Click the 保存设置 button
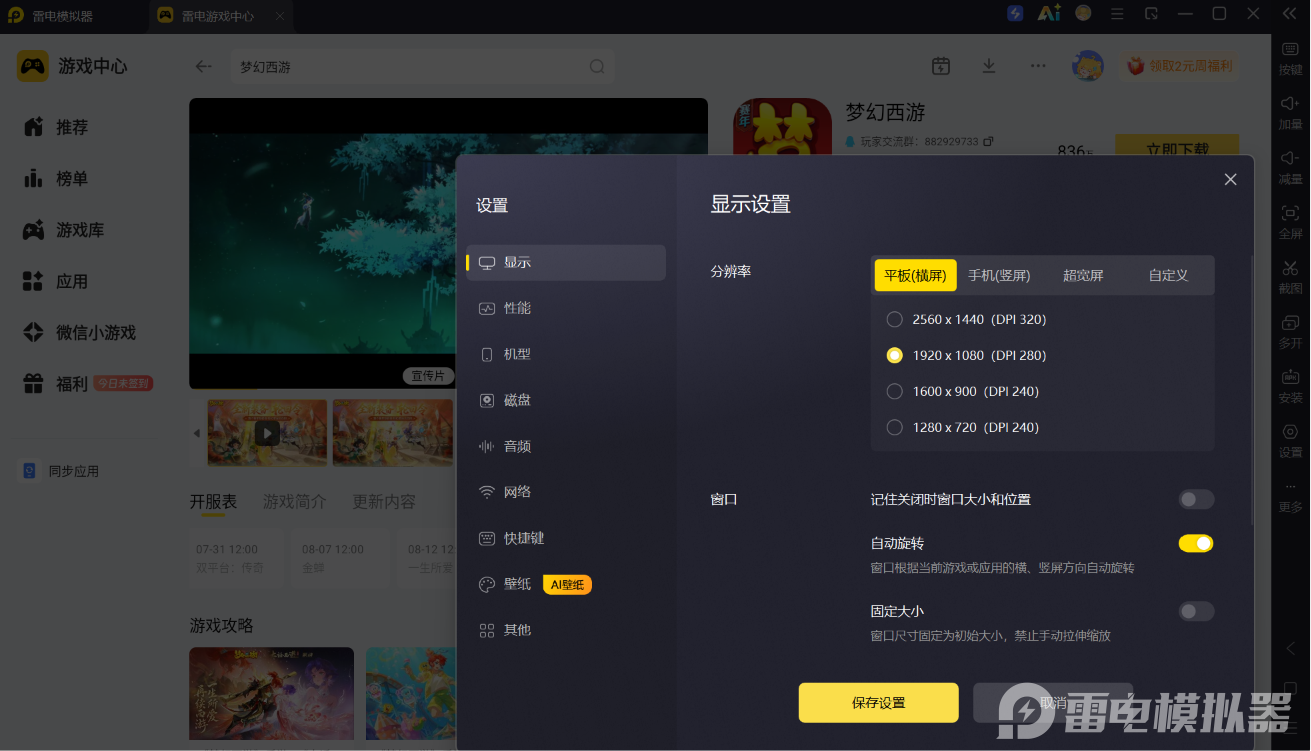1311x751 pixels. pyautogui.click(x=879, y=703)
